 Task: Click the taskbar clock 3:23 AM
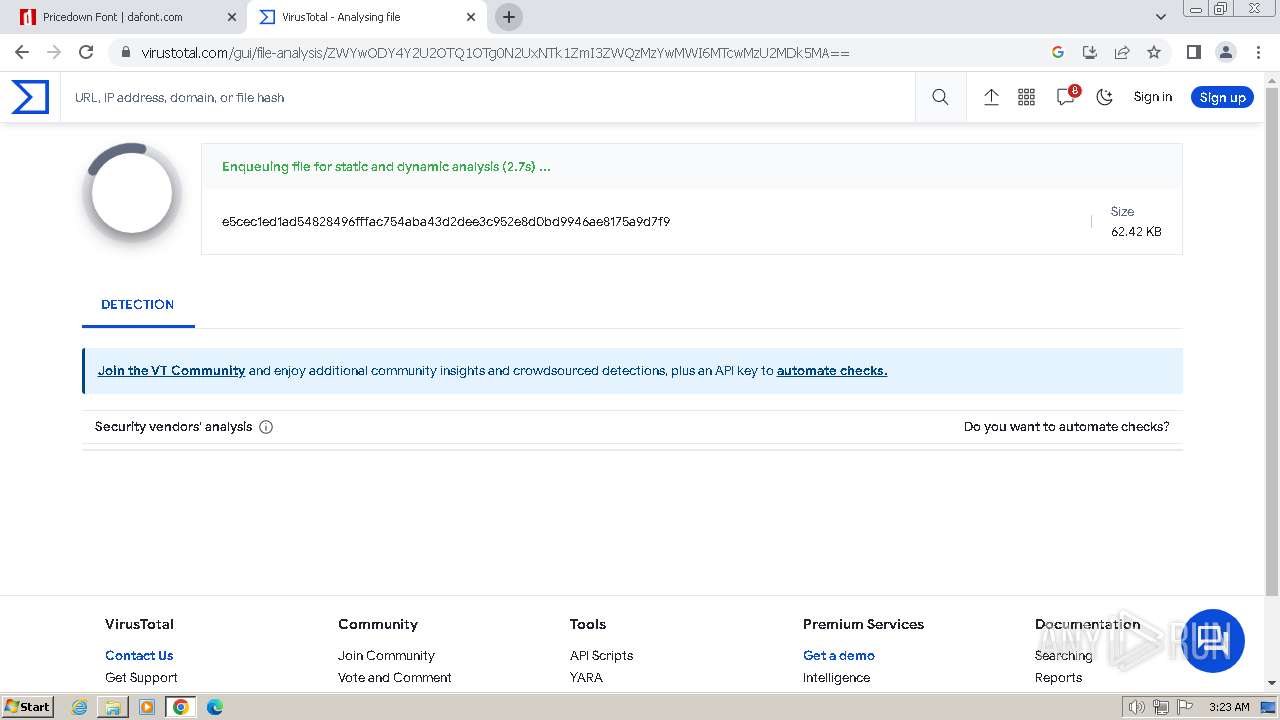(1229, 707)
